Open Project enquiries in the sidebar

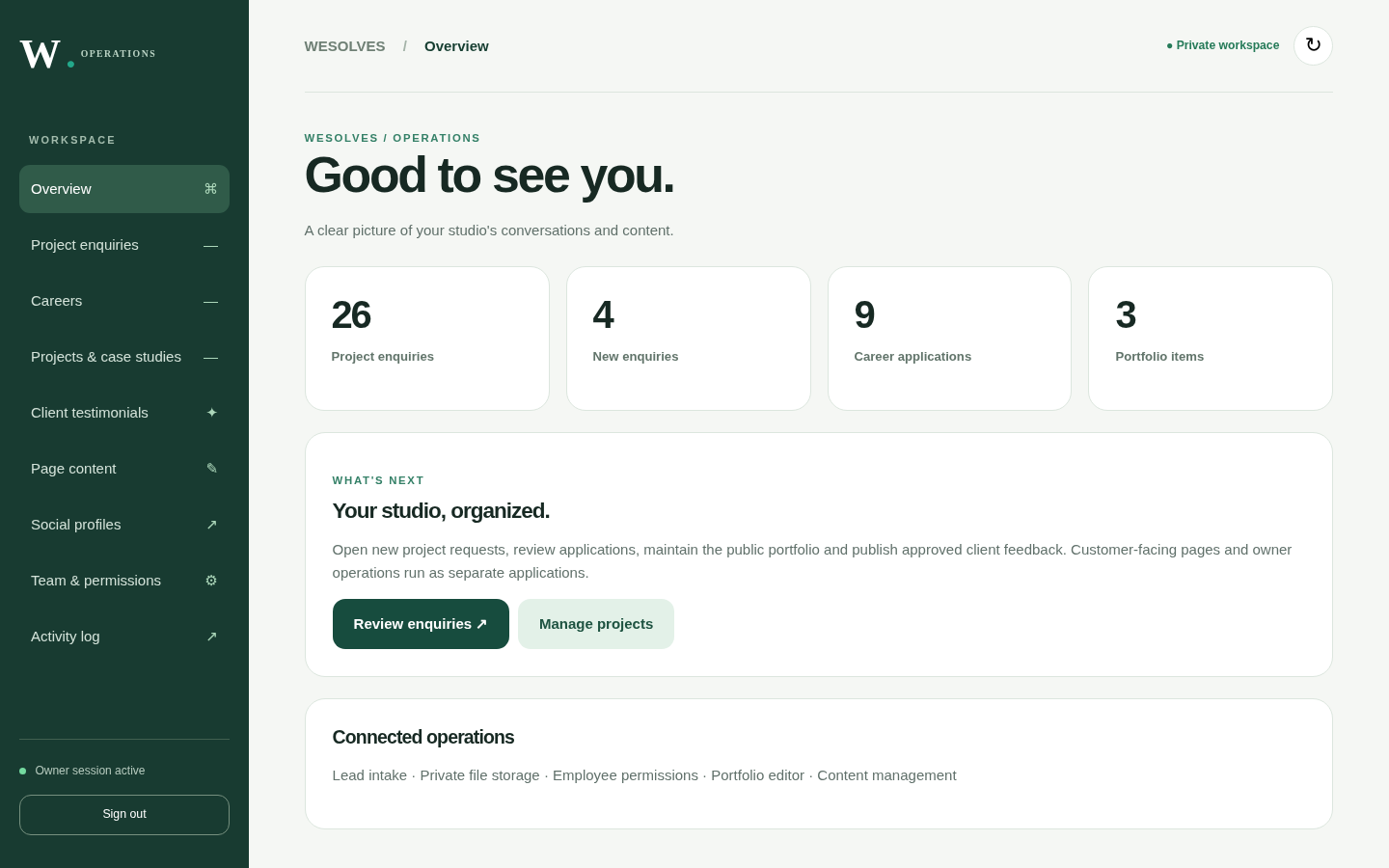pos(124,245)
